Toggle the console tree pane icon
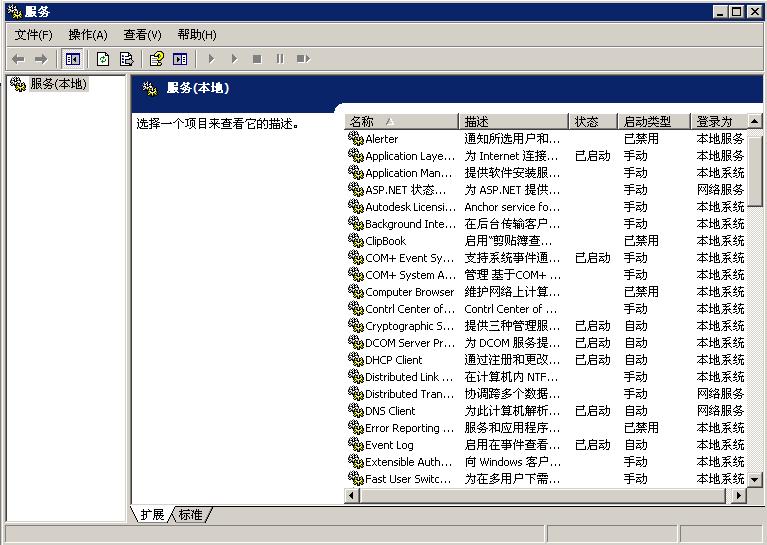This screenshot has width=767, height=545. tap(73, 59)
